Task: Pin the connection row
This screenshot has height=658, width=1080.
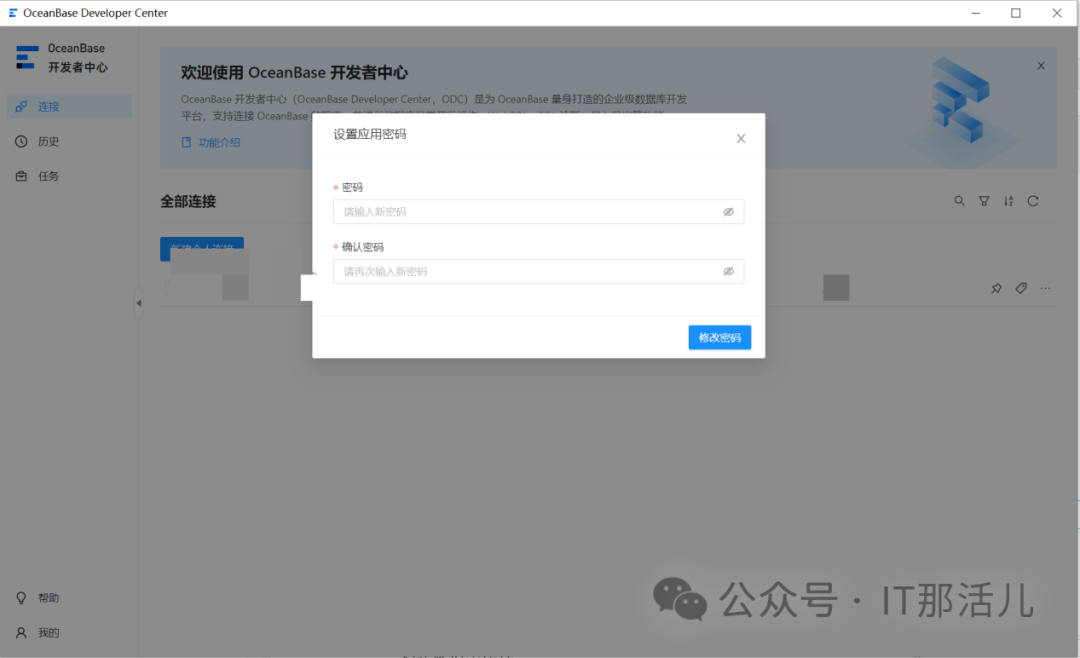Action: click(997, 289)
